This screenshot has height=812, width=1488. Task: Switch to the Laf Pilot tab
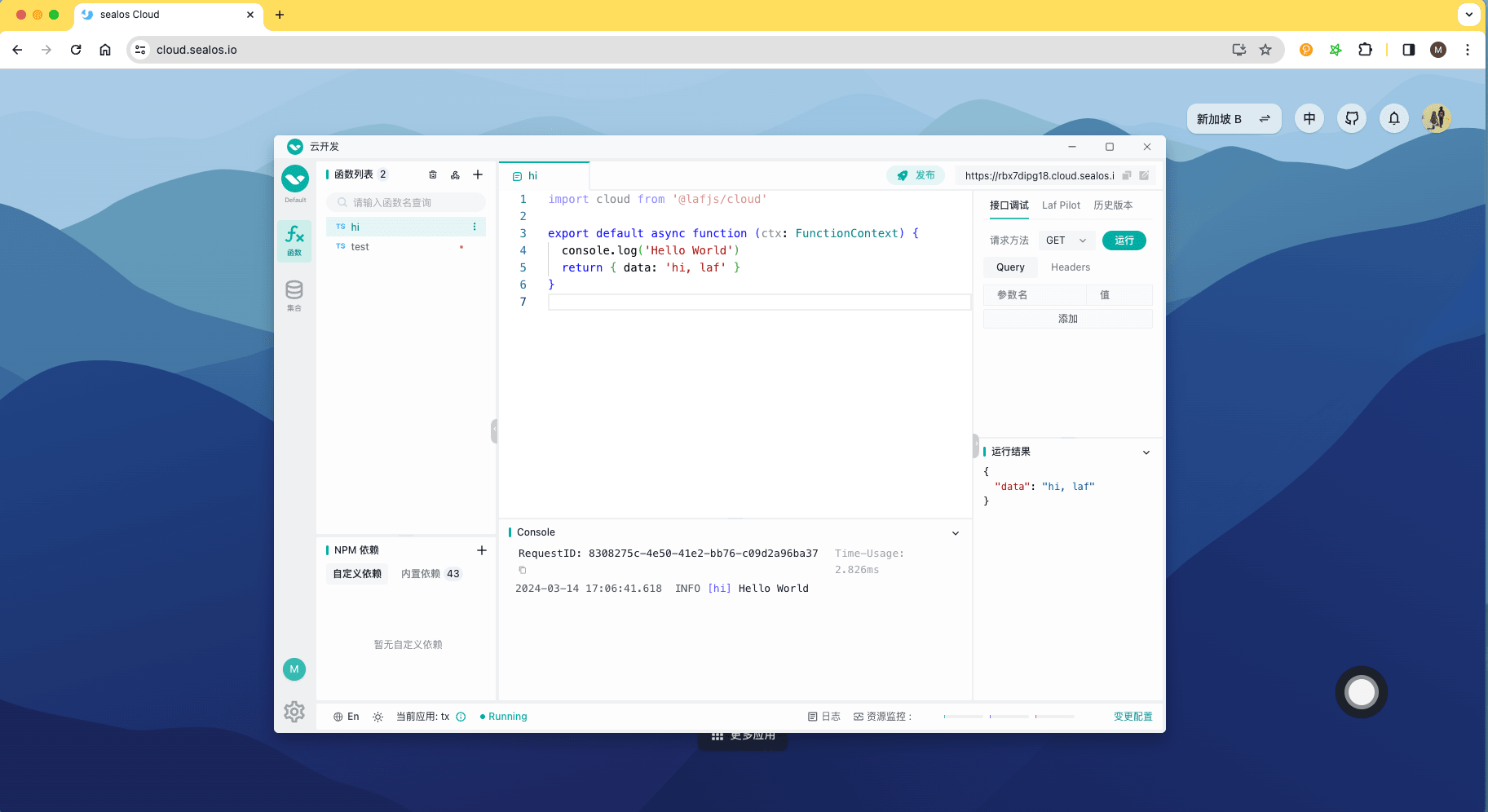click(x=1061, y=205)
